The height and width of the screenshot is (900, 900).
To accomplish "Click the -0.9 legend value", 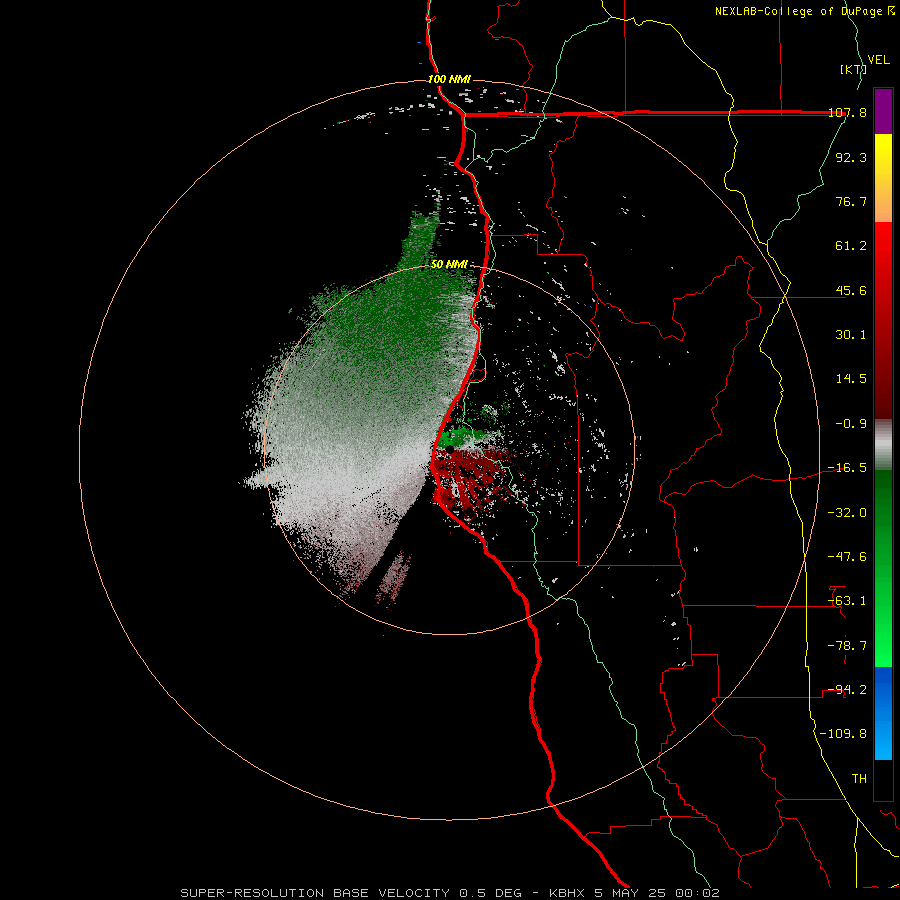I will click(851, 424).
